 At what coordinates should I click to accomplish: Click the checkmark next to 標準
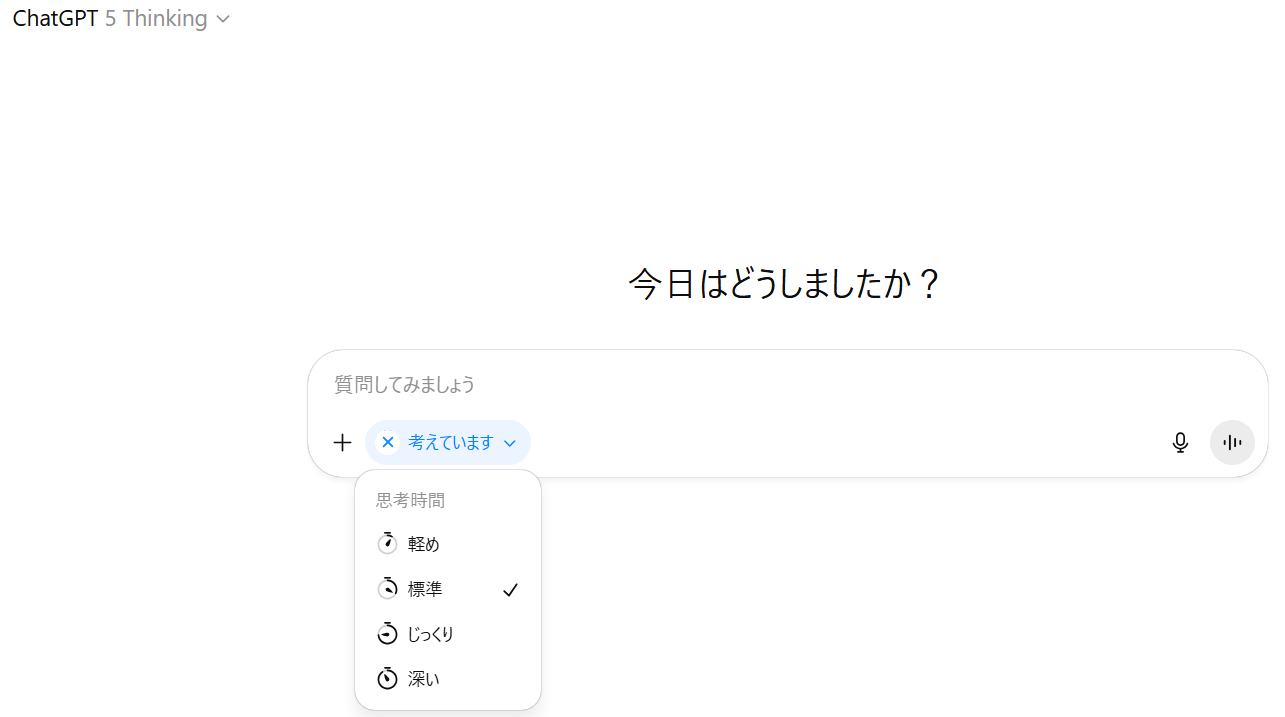pos(510,590)
